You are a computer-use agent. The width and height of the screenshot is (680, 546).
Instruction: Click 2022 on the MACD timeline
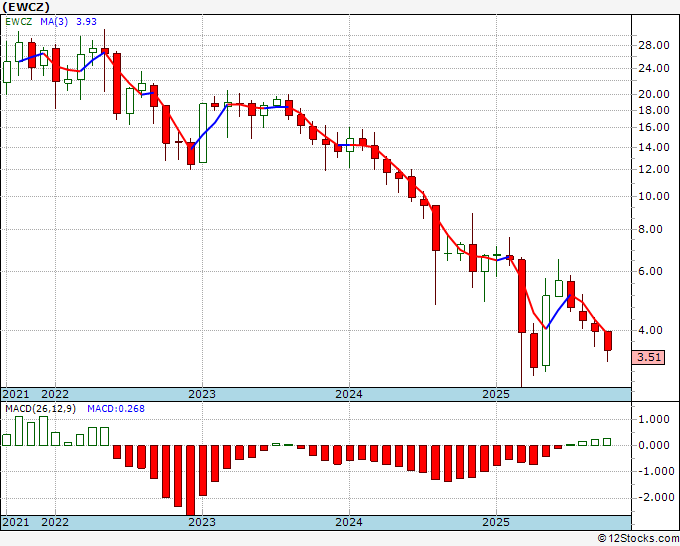tap(55, 522)
